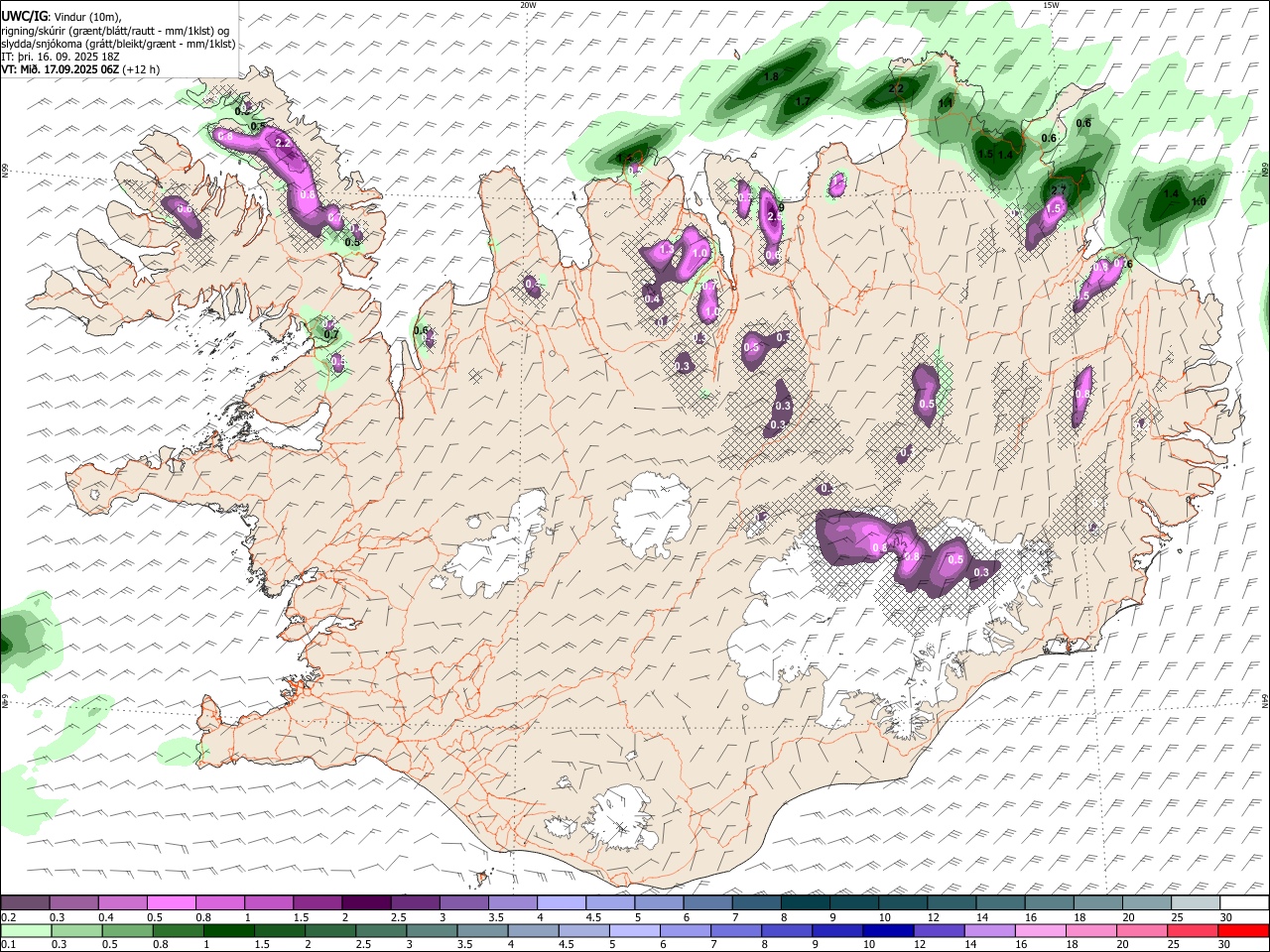Click the 'rigning/skúrir' legend description line
The height and width of the screenshot is (952, 1270).
point(115,31)
